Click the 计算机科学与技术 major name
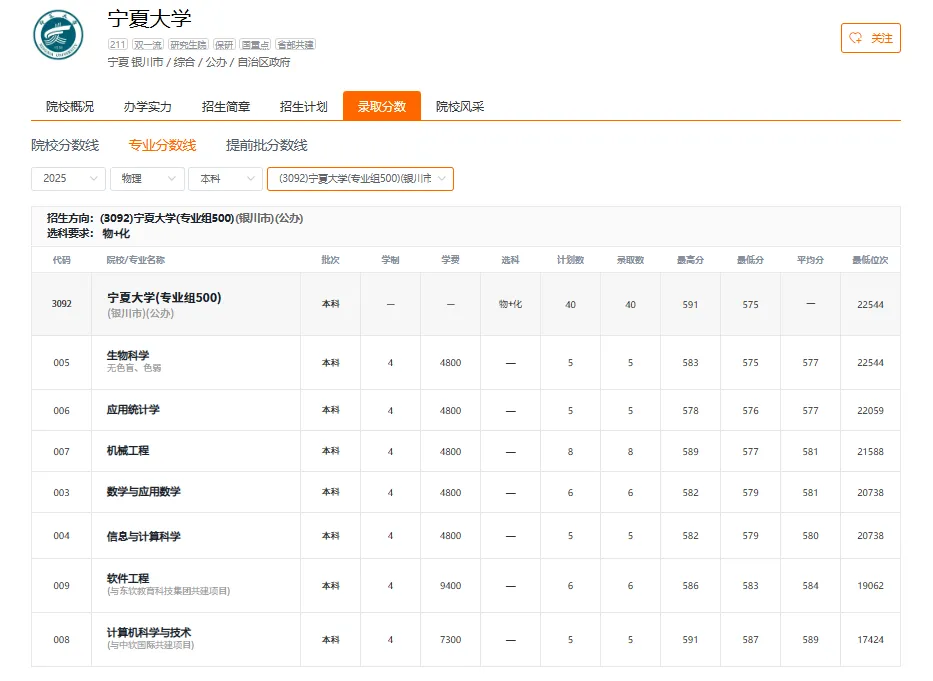Screen dimensions: 933x681 pyautogui.click(x=149, y=632)
